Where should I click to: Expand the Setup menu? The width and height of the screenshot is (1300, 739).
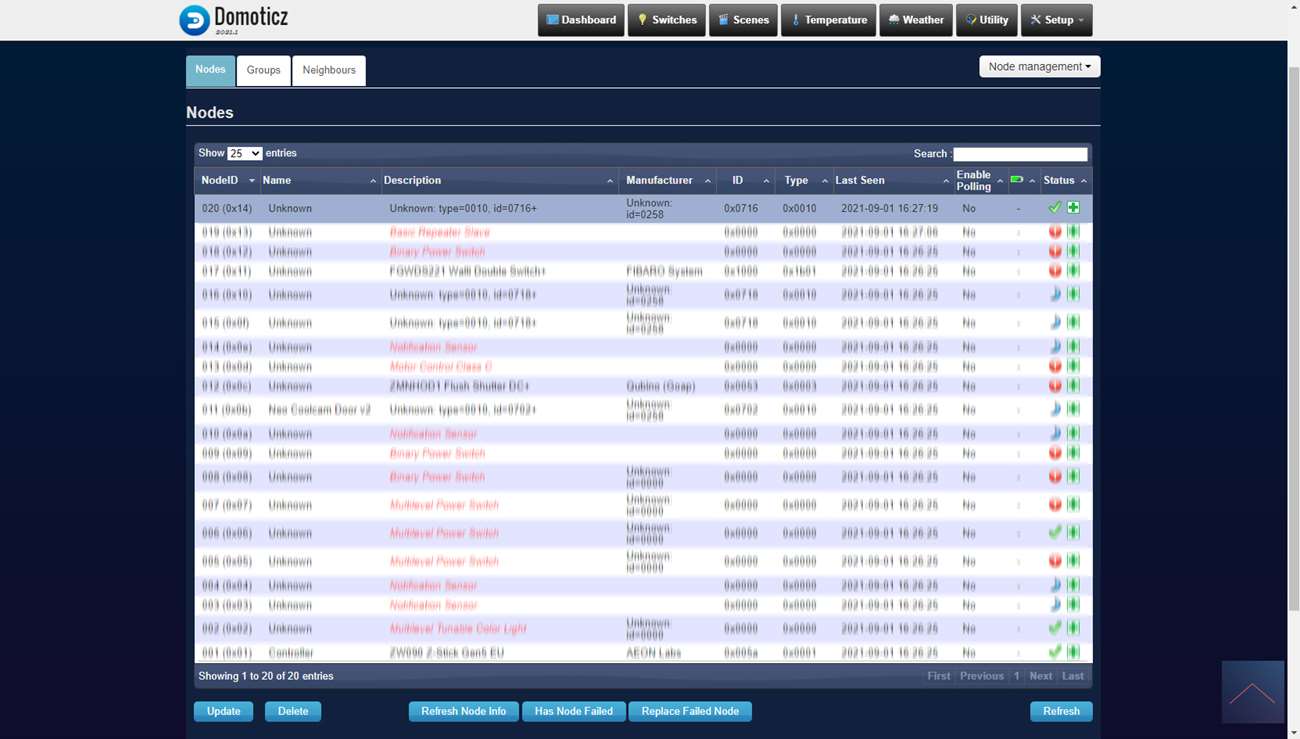(x=1057, y=20)
